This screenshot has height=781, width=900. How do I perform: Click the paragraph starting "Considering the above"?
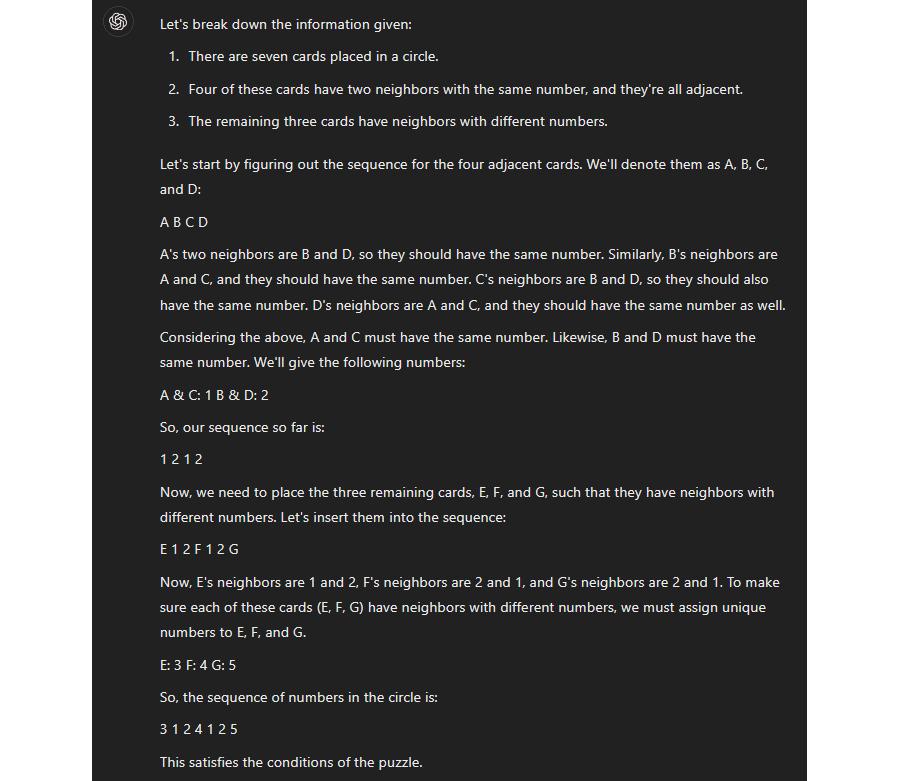(x=457, y=349)
